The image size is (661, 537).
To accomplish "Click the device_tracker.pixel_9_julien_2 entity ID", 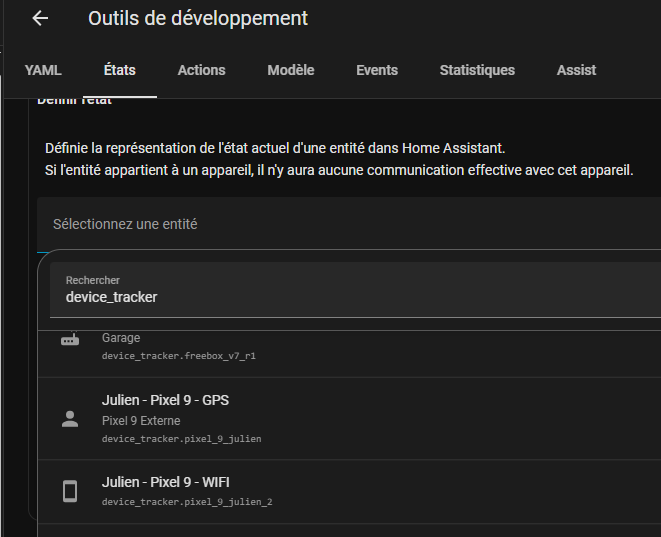I will tap(187, 501).
